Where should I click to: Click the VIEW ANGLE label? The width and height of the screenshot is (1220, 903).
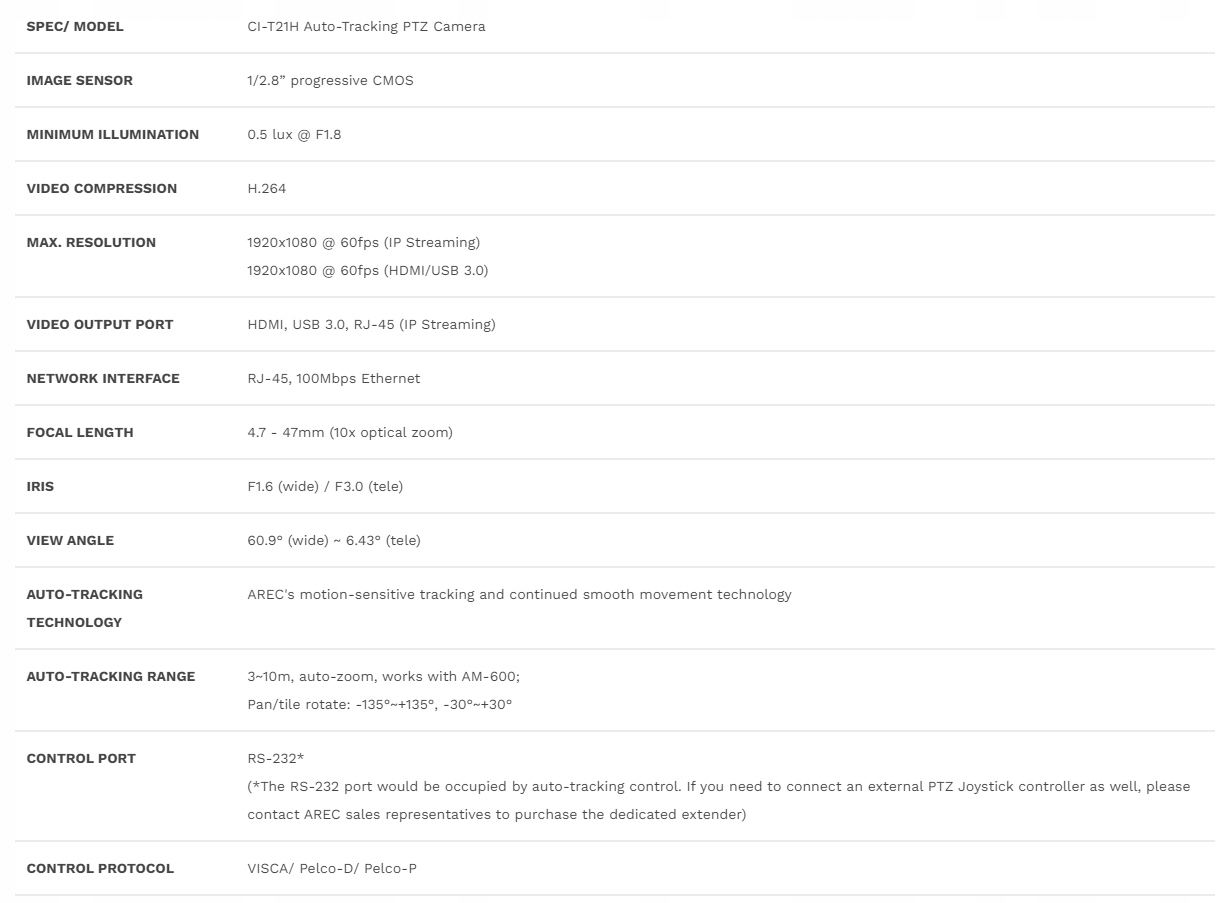pos(70,540)
